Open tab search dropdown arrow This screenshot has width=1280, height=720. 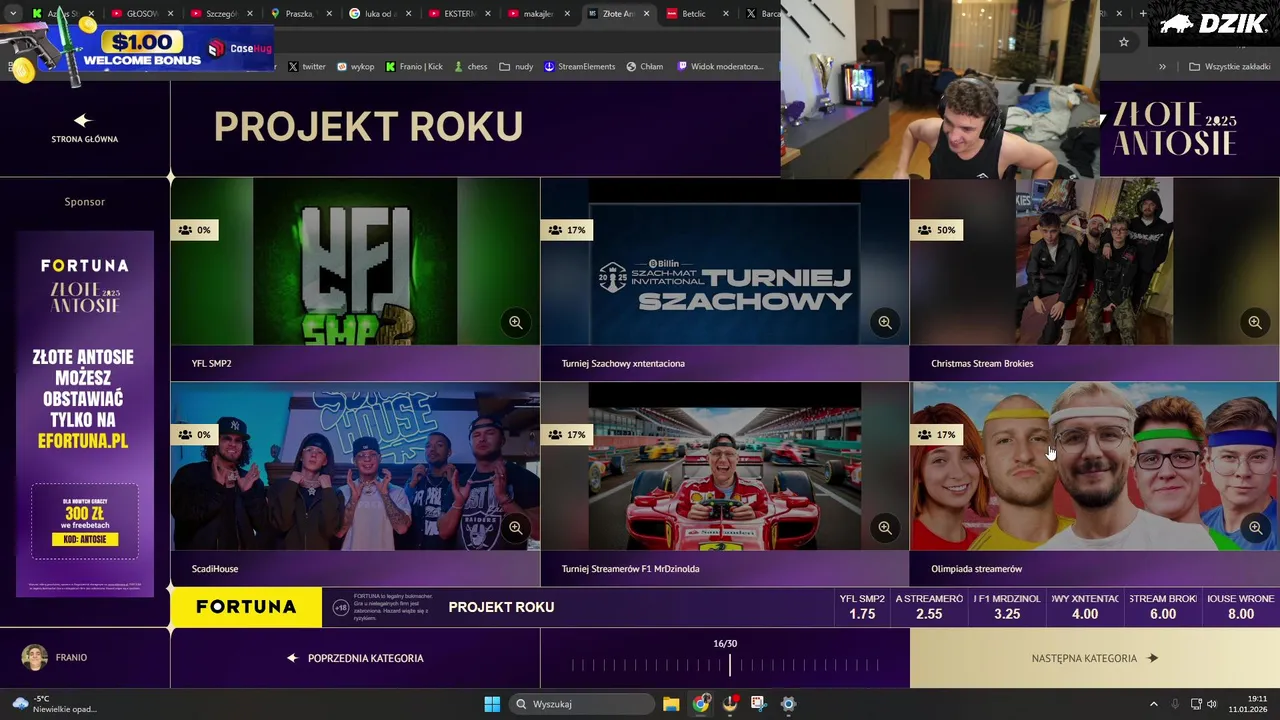12,14
